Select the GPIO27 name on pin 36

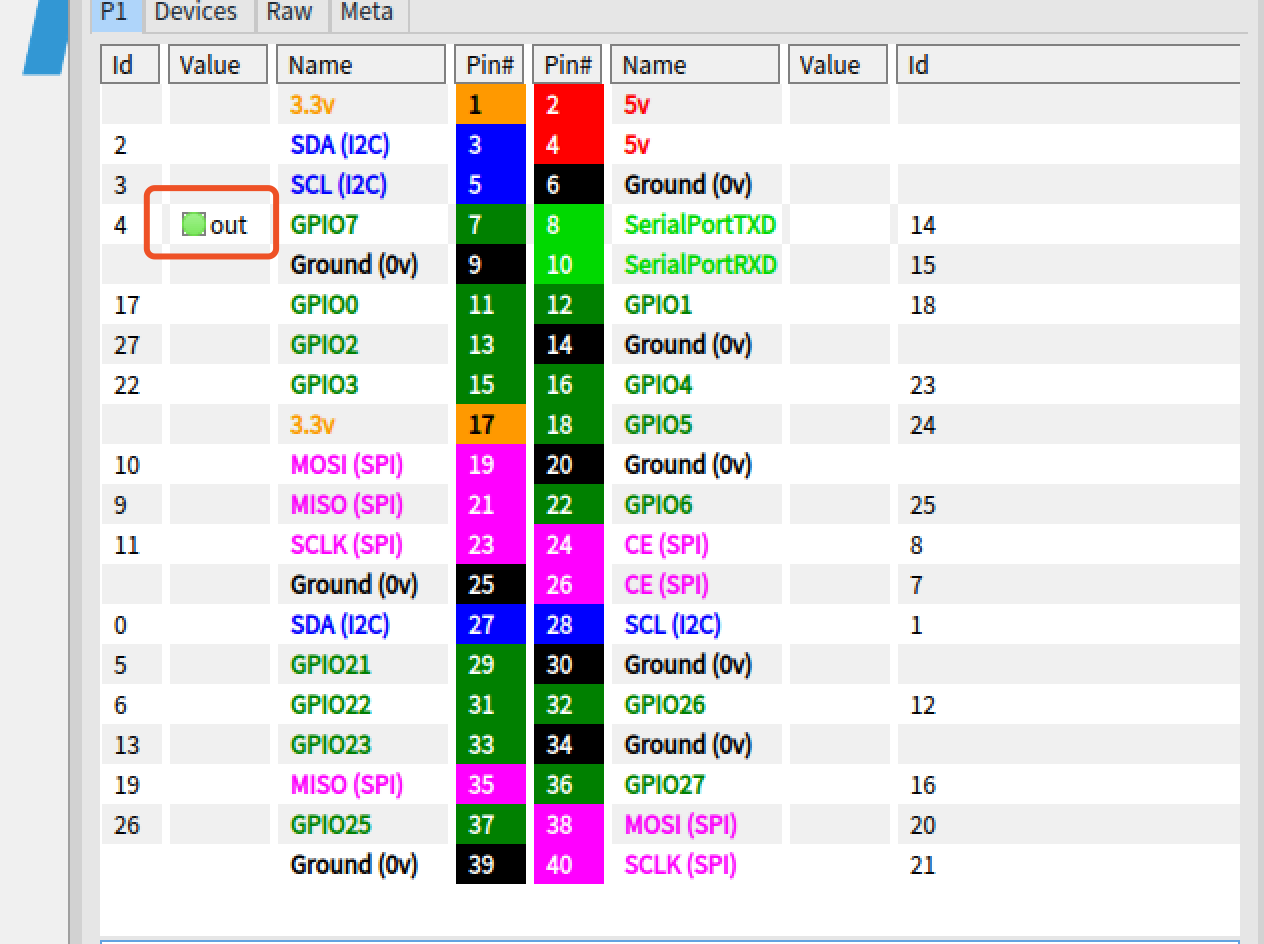click(x=665, y=784)
